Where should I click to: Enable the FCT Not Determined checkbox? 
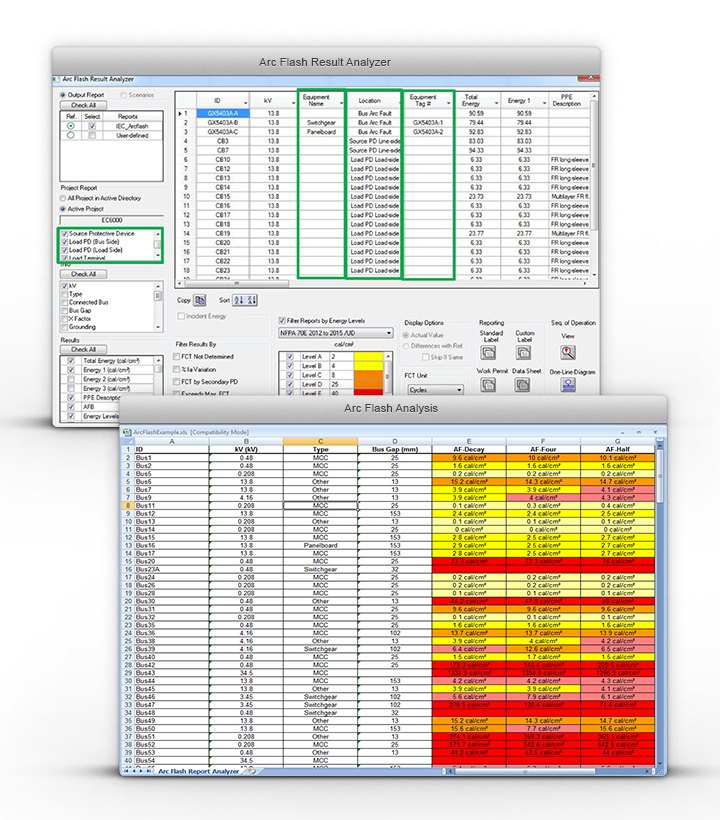[x=177, y=356]
